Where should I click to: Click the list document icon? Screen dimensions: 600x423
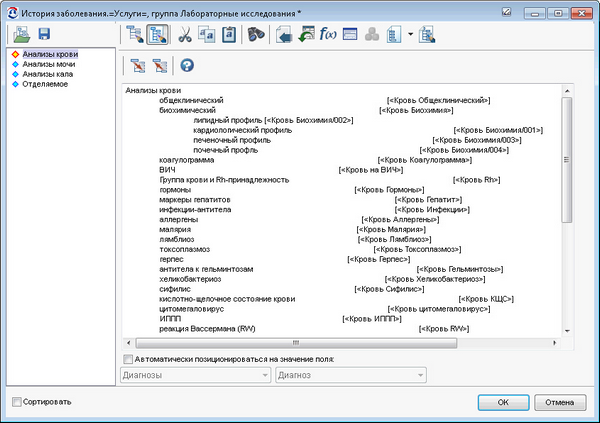tap(394, 34)
